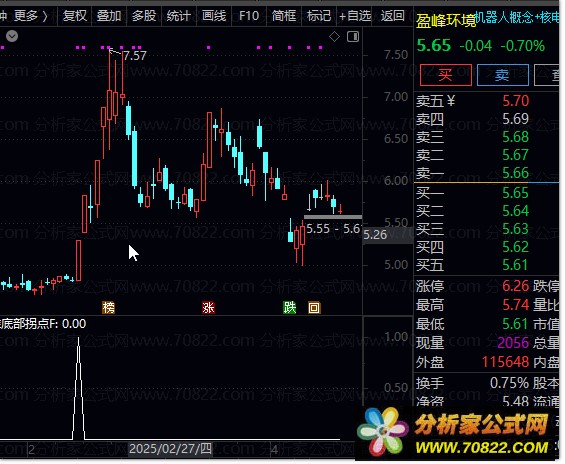Click the green 跌 marker icon
Image resolution: width=565 pixels, height=464 pixels.
point(289,308)
